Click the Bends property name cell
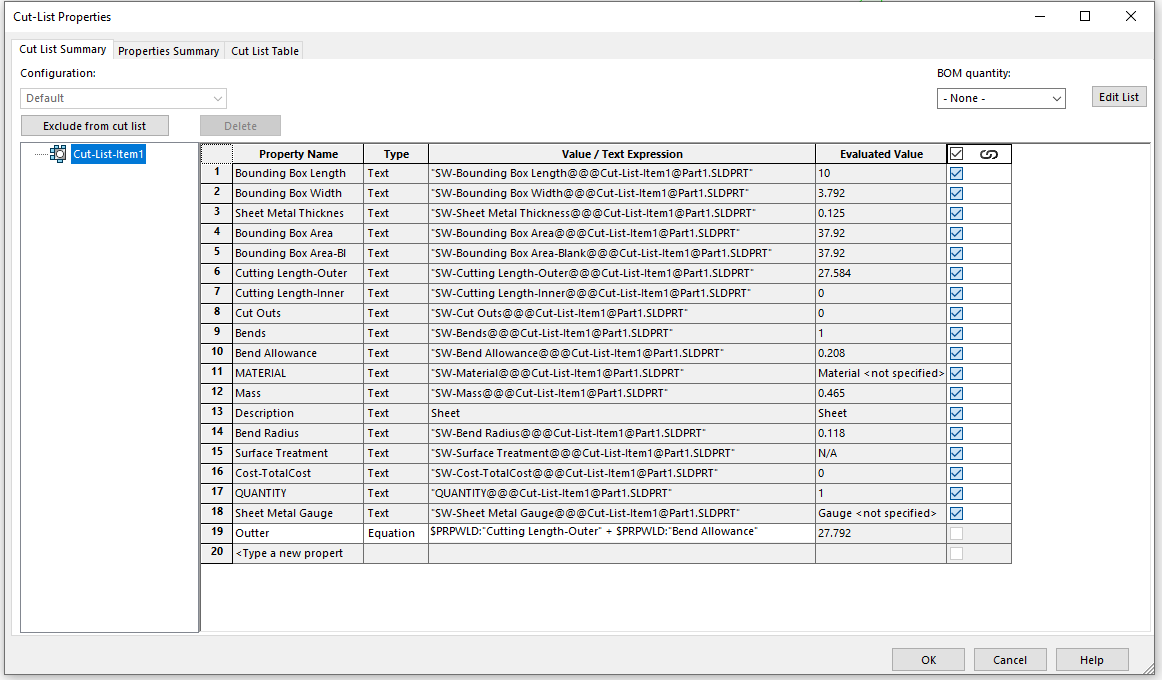 [x=298, y=333]
